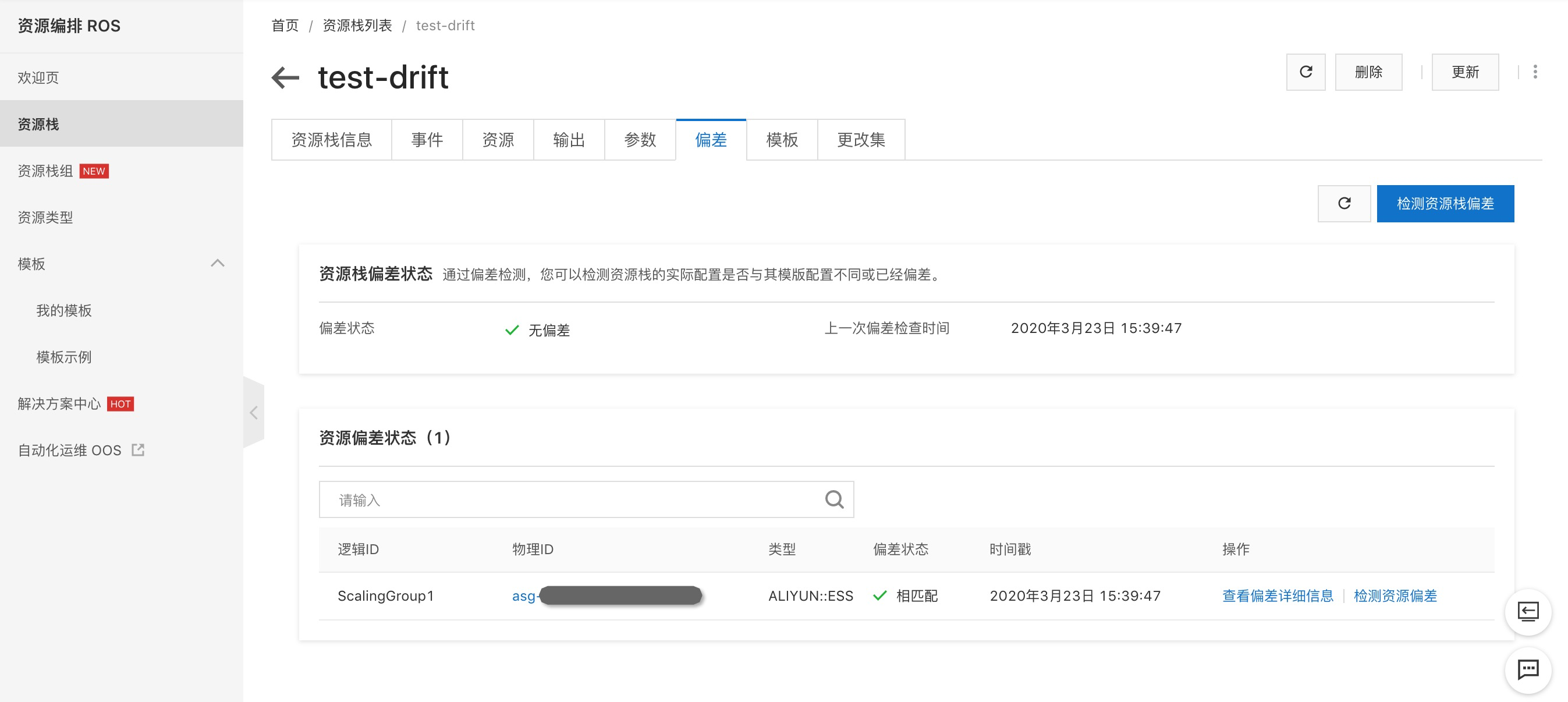Collapse the sidebar with the left chevron handle

coord(254,412)
